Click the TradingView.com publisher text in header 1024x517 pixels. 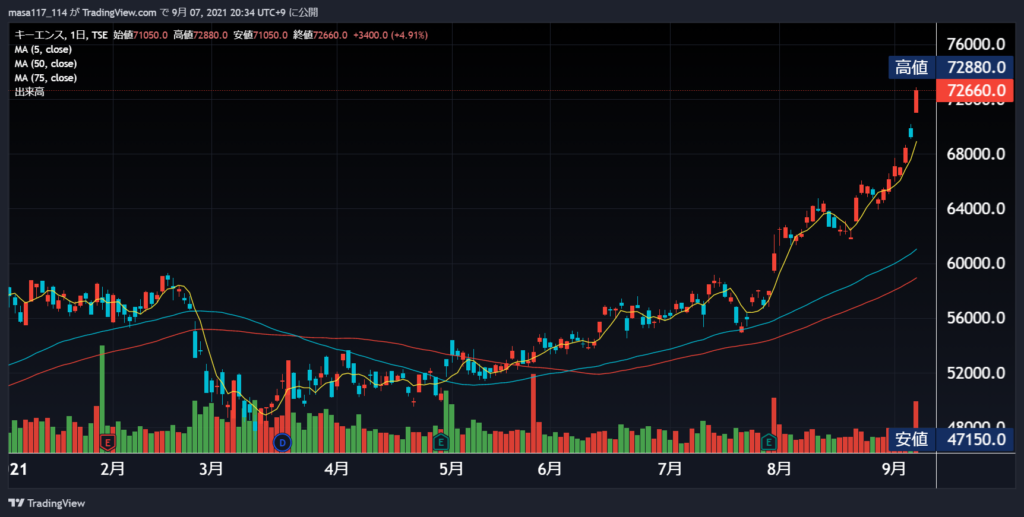pos(120,12)
